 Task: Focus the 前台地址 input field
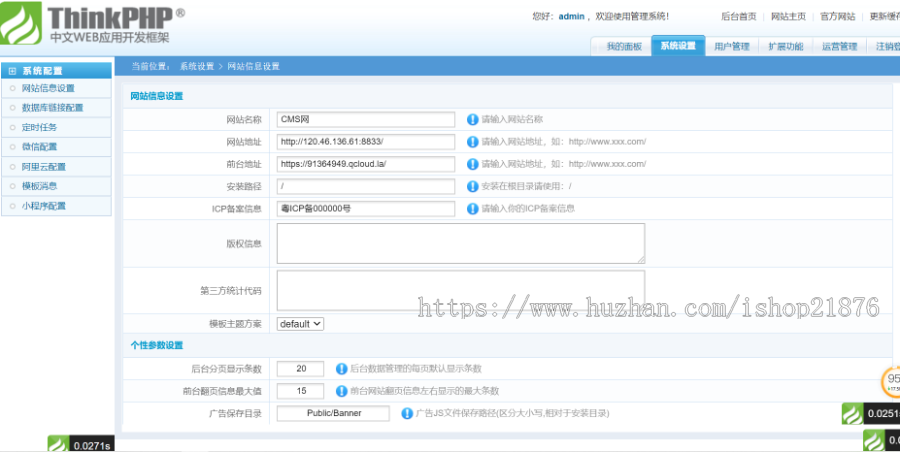pyautogui.click(x=366, y=164)
